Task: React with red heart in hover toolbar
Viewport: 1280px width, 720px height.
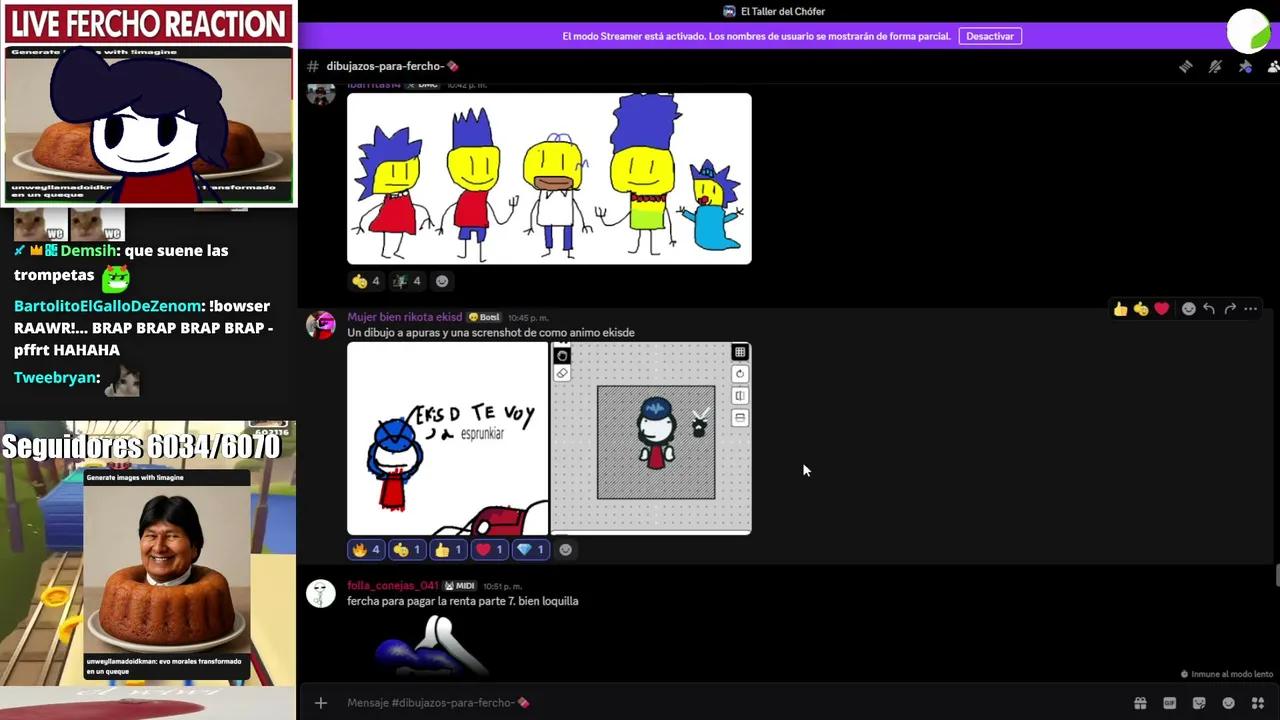Action: pyautogui.click(x=1161, y=309)
